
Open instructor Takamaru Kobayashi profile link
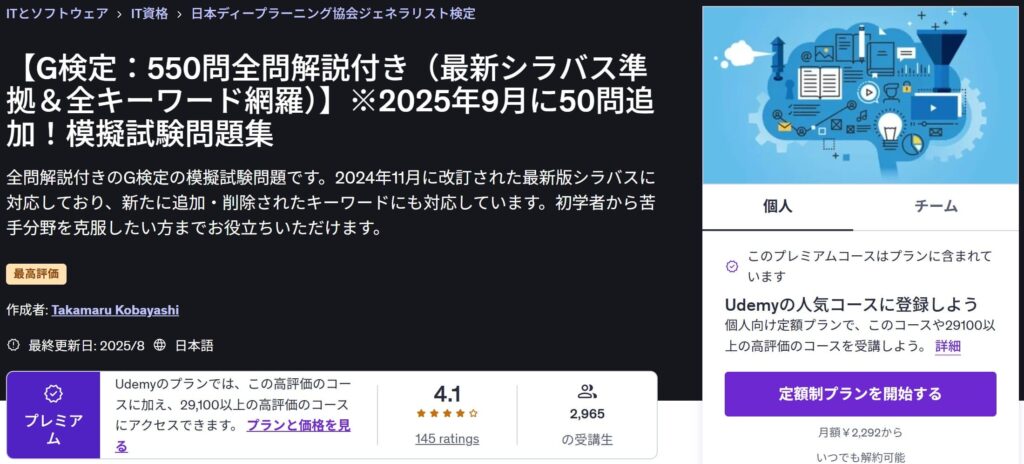point(115,310)
